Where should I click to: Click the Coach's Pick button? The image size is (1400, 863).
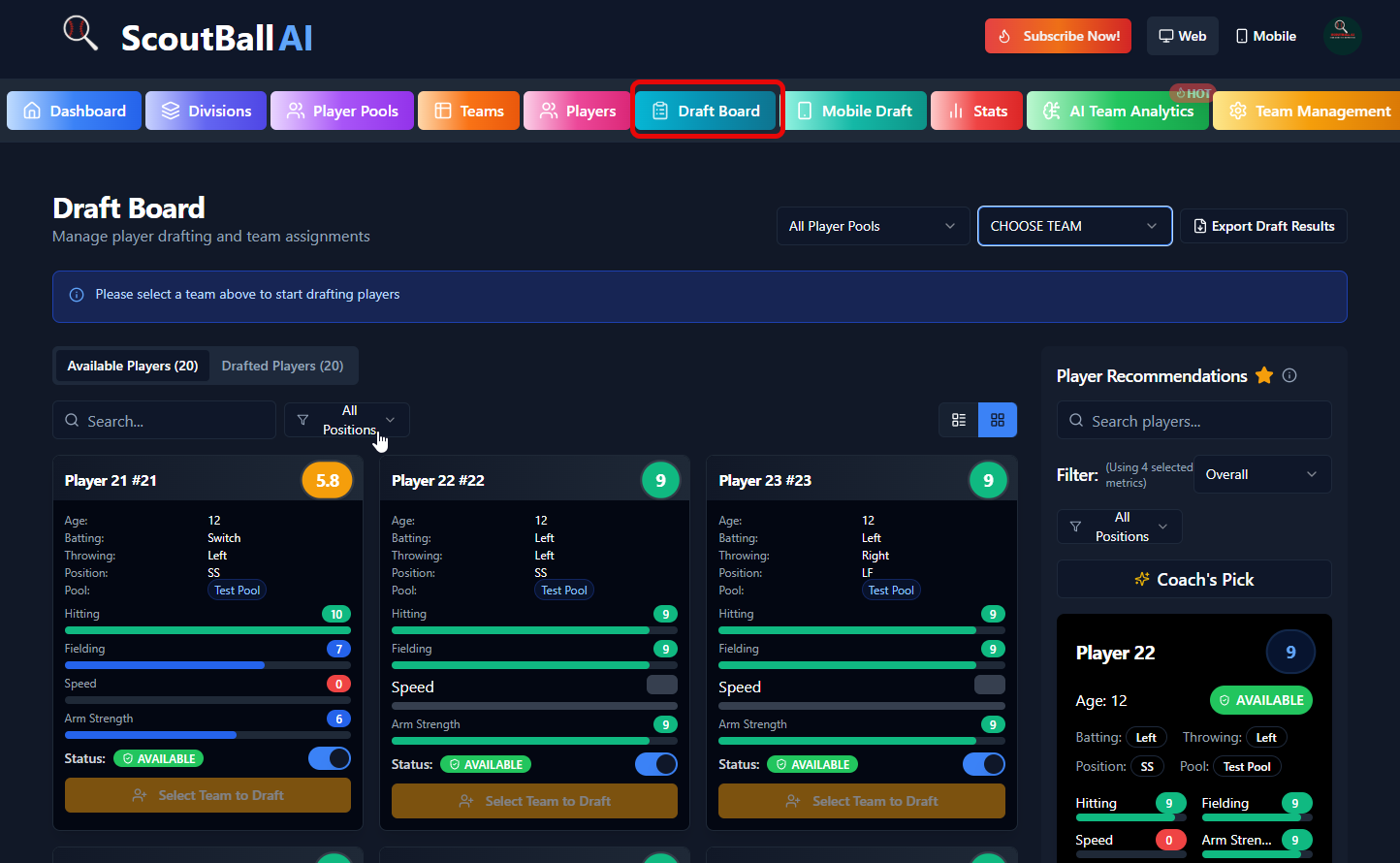(1193, 579)
